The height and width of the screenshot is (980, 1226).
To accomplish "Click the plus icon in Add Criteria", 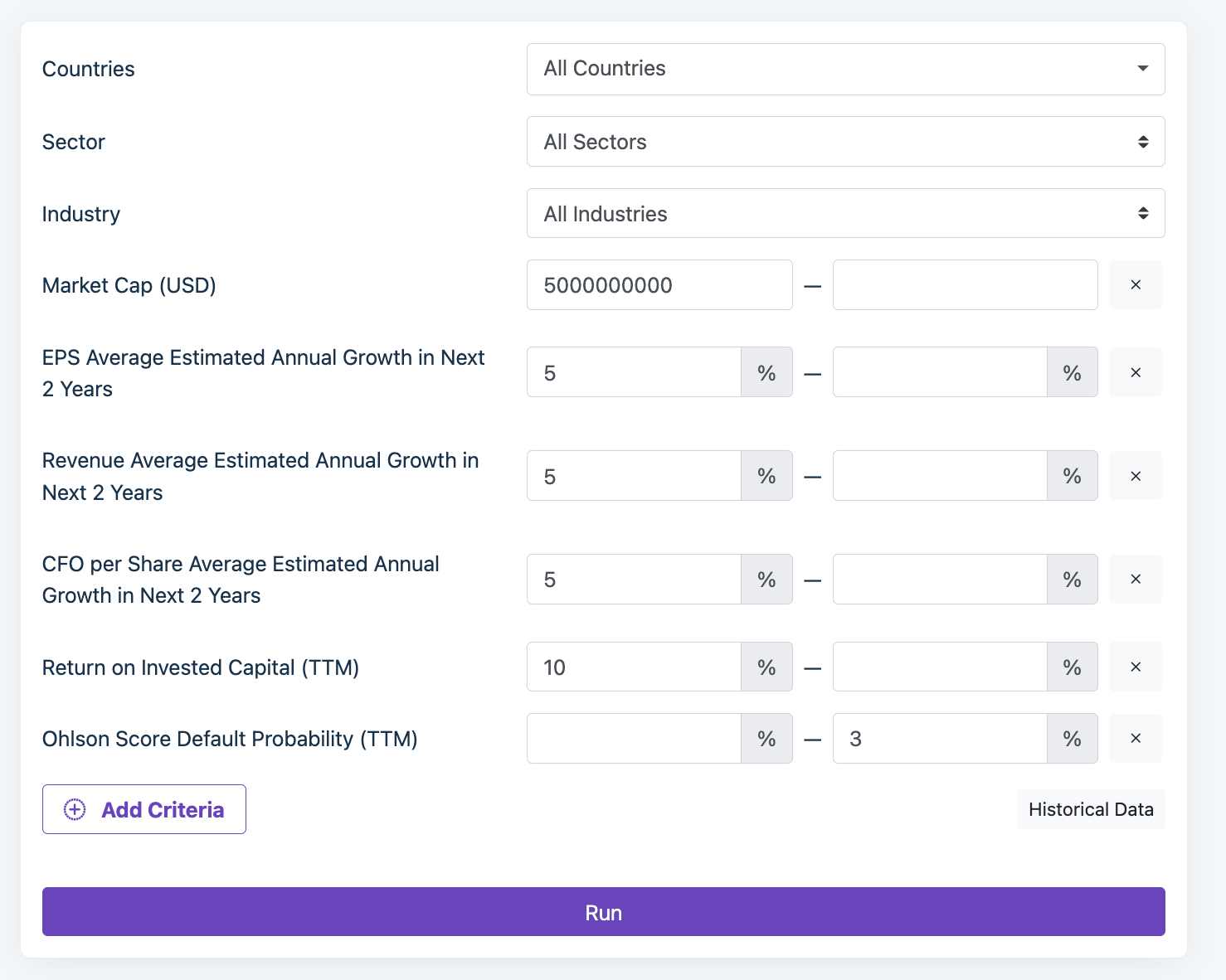I will pyautogui.click(x=75, y=809).
